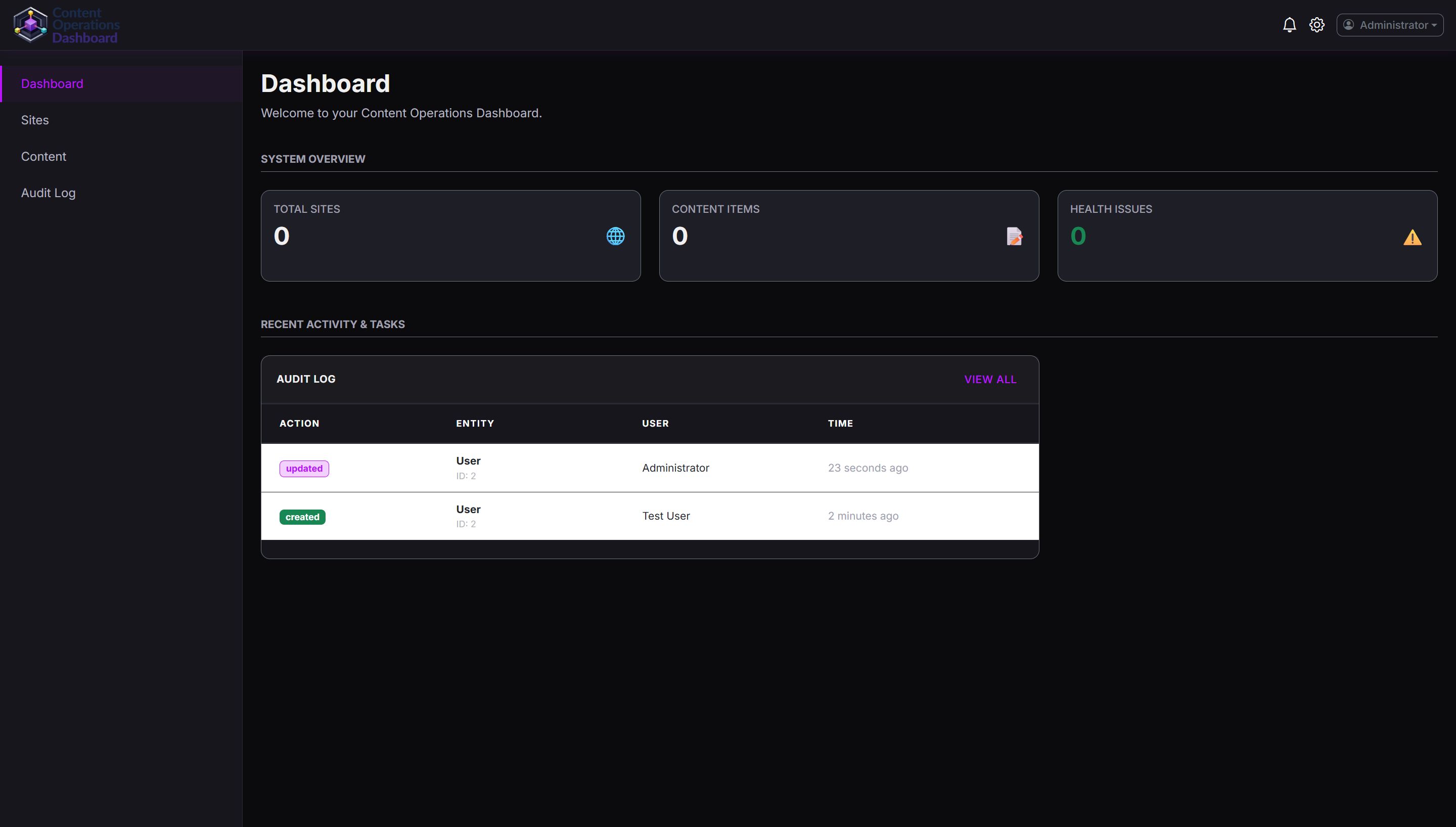Click the Action column header

point(299,423)
